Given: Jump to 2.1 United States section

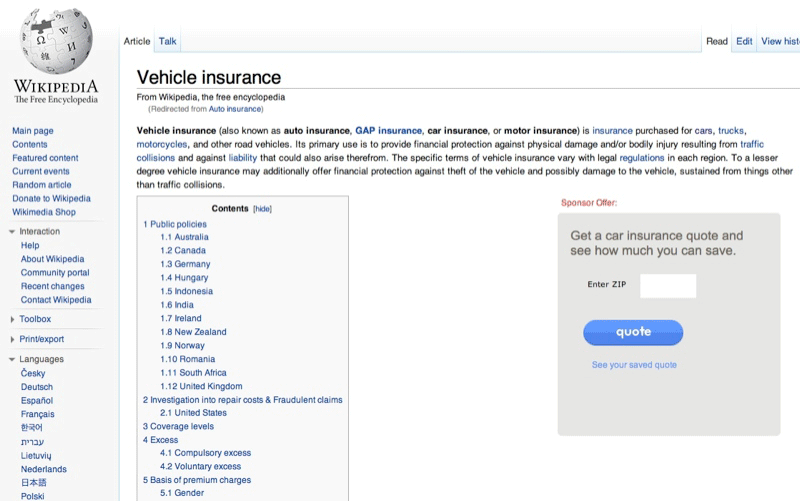Looking at the screenshot, I should click(193, 413).
